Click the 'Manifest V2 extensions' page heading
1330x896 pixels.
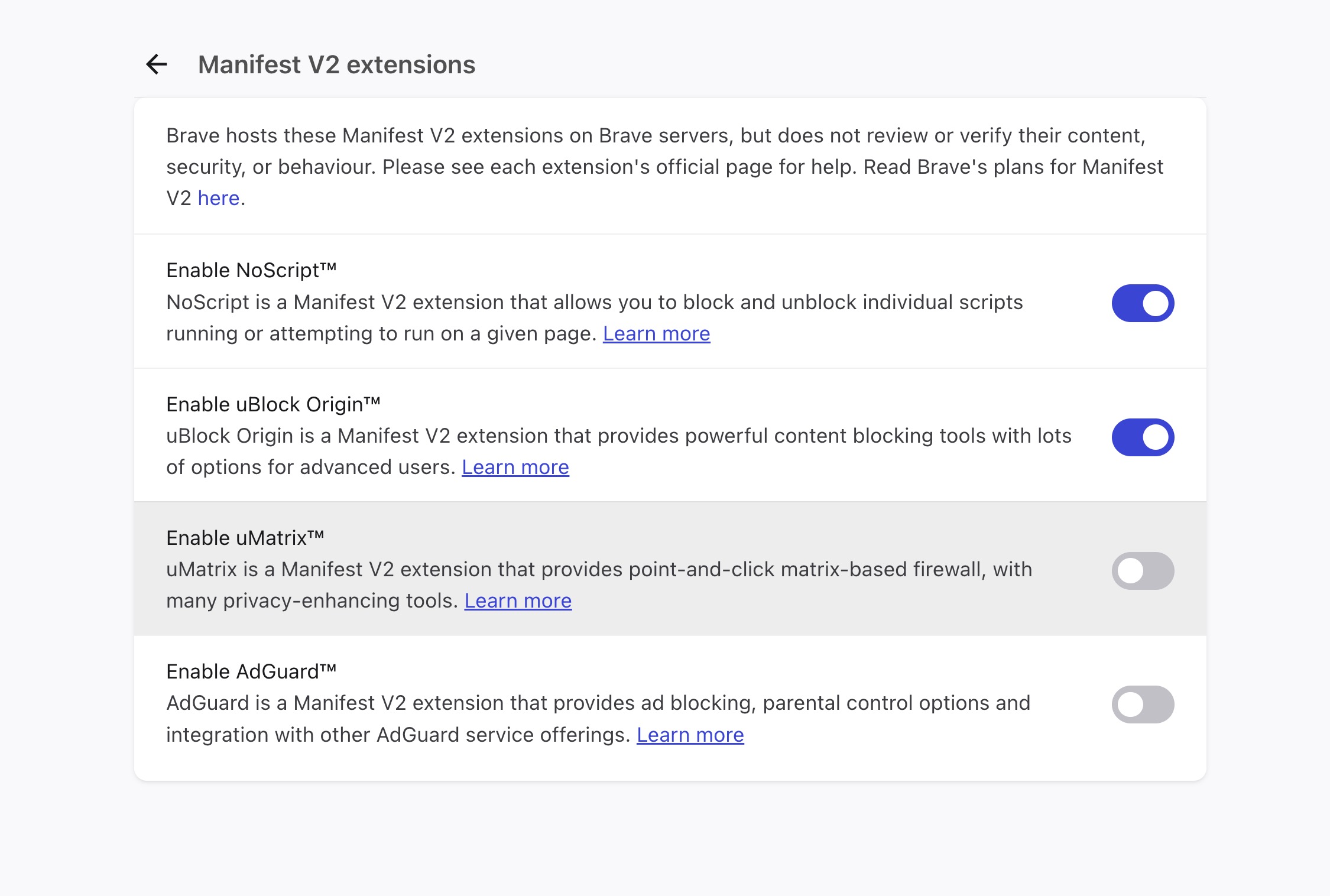point(336,64)
